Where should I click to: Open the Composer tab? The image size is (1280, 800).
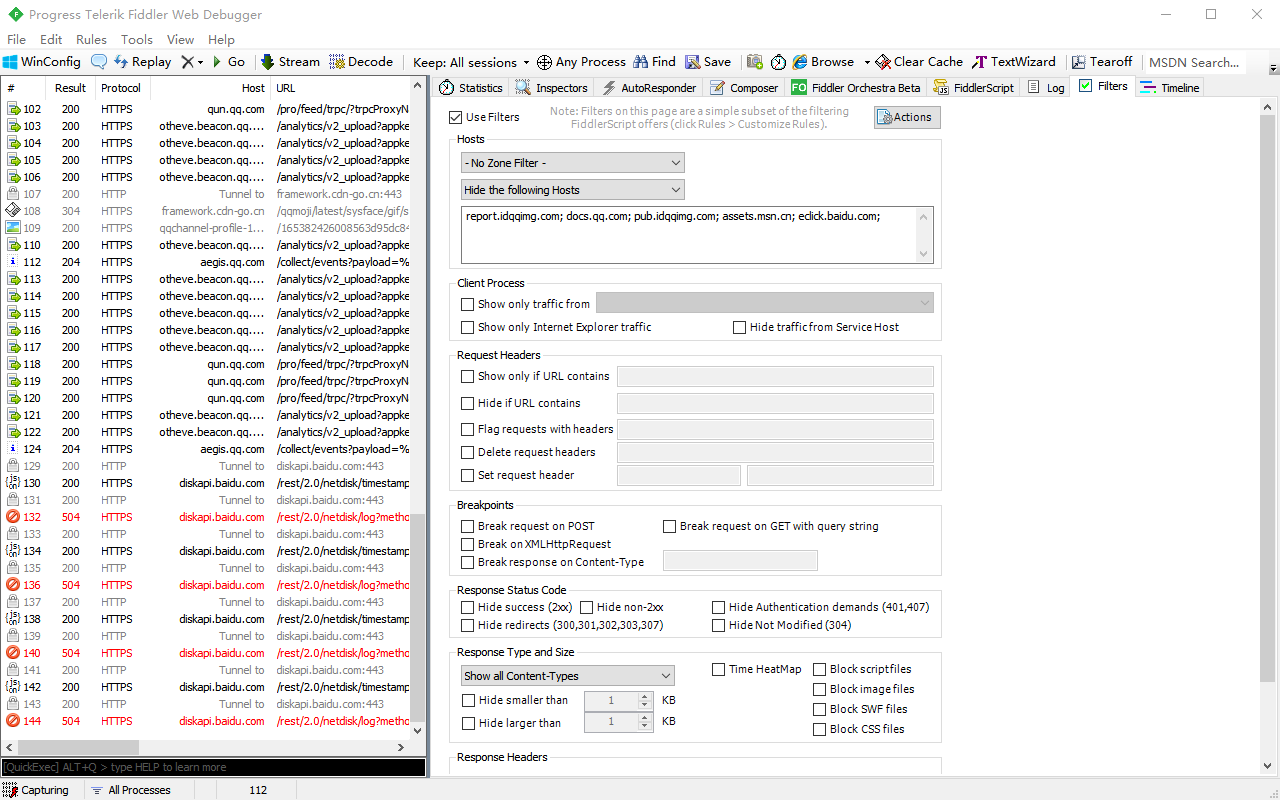coord(744,88)
